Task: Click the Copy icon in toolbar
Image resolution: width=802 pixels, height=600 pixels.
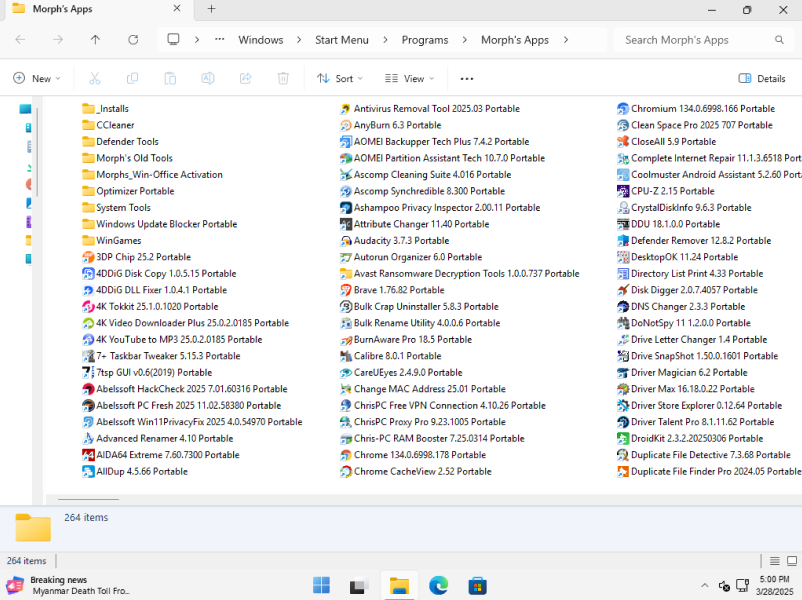Action: [132, 78]
